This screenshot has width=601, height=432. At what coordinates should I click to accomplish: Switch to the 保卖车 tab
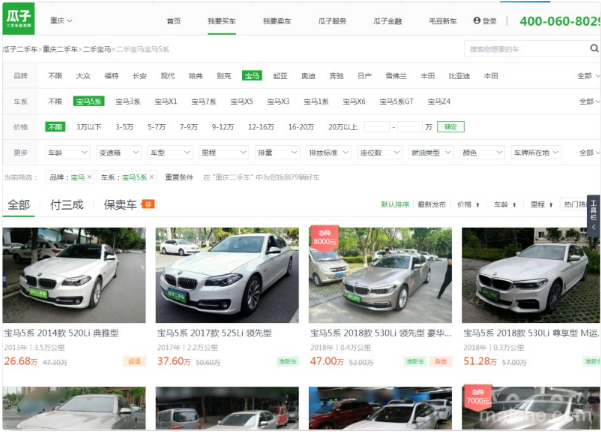[120, 205]
